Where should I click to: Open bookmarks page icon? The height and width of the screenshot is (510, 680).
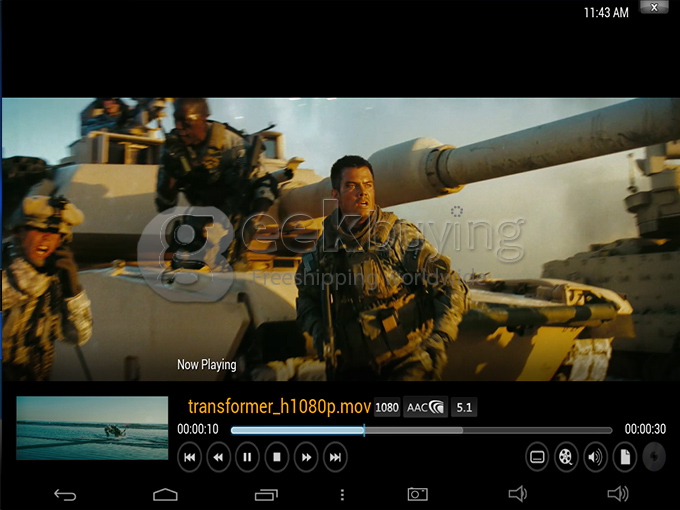[624, 457]
